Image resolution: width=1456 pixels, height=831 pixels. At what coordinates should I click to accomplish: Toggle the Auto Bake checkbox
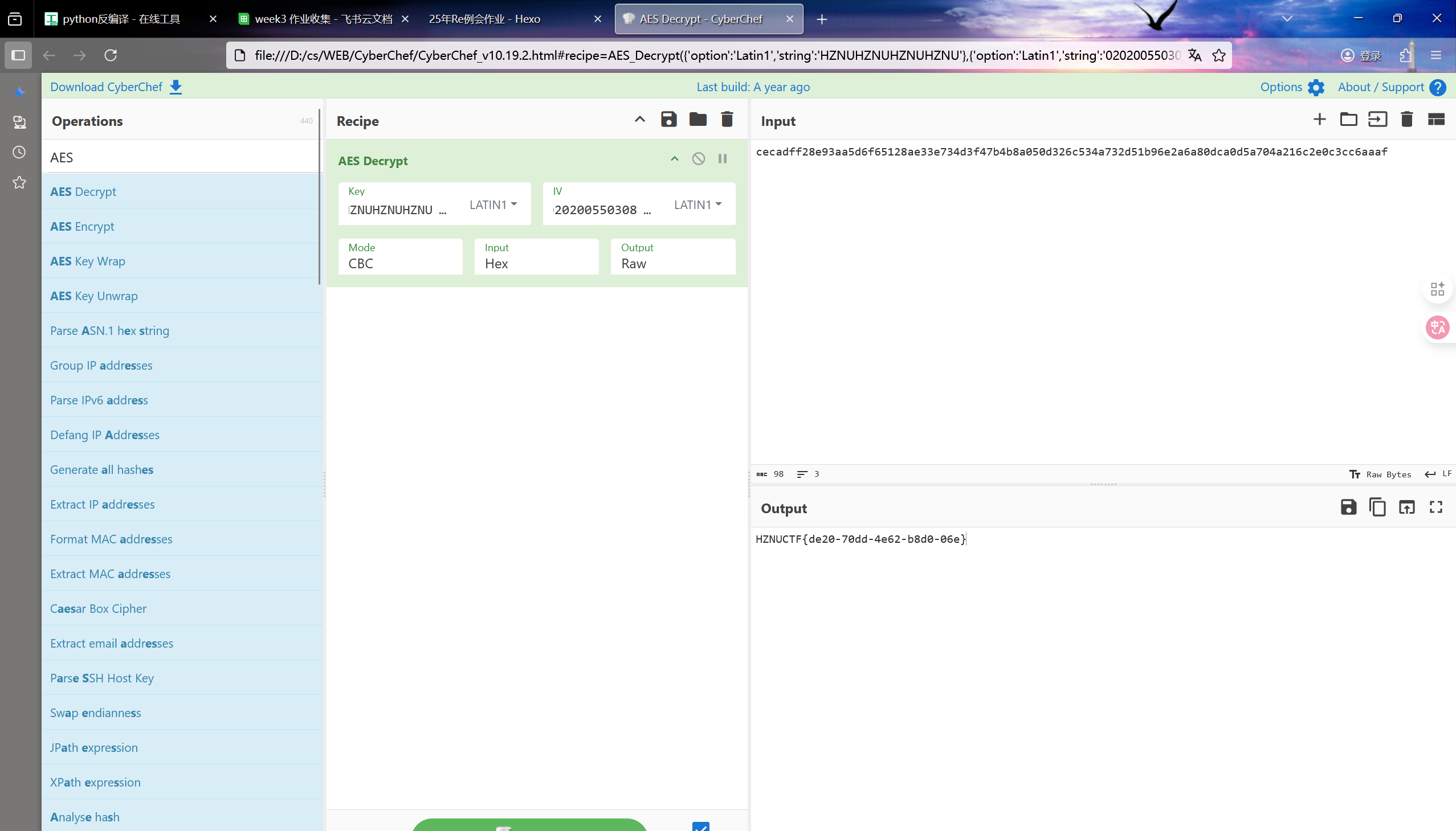click(x=700, y=826)
